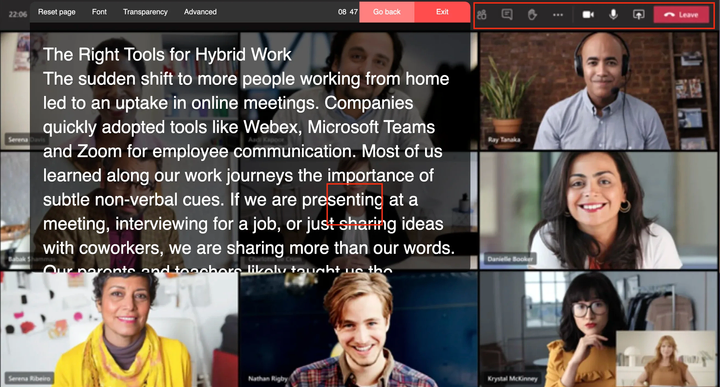Click the 08 47 timer readout
720x387 pixels.
pos(348,12)
